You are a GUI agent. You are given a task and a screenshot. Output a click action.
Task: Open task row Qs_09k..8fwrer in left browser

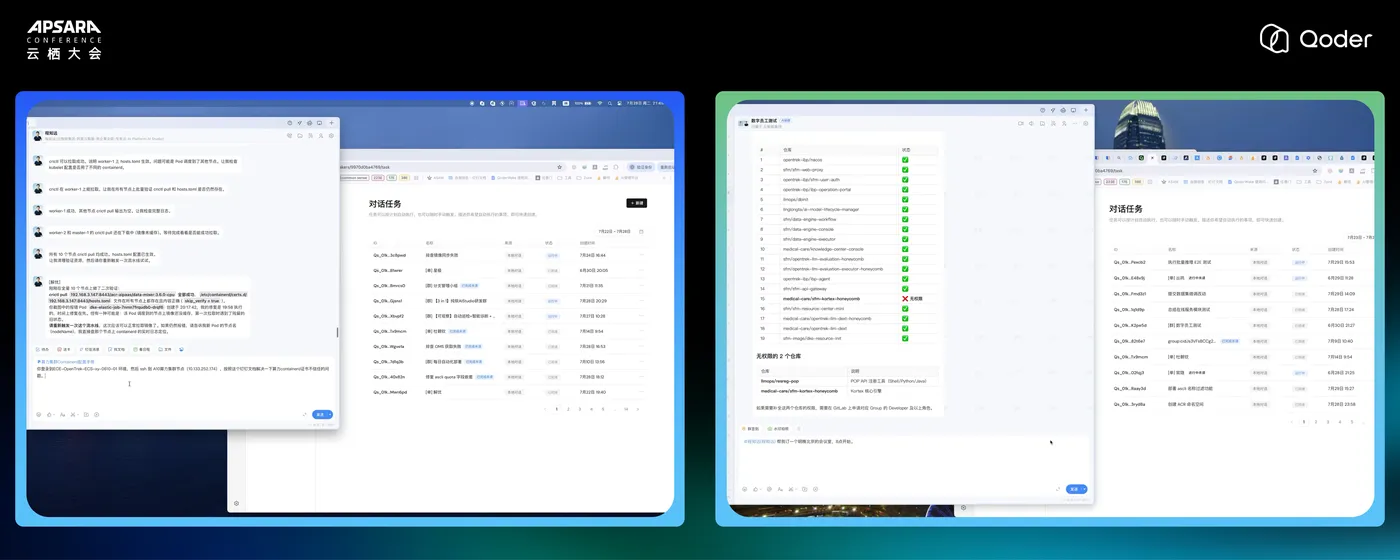tap(510, 270)
